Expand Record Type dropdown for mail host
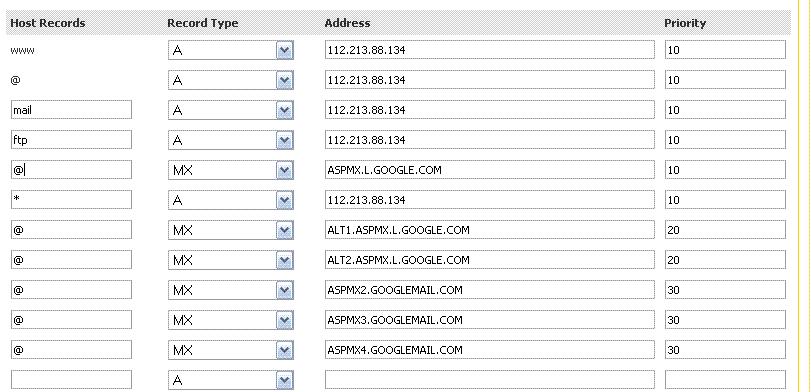The height and width of the screenshot is (392, 811). click(x=231, y=110)
